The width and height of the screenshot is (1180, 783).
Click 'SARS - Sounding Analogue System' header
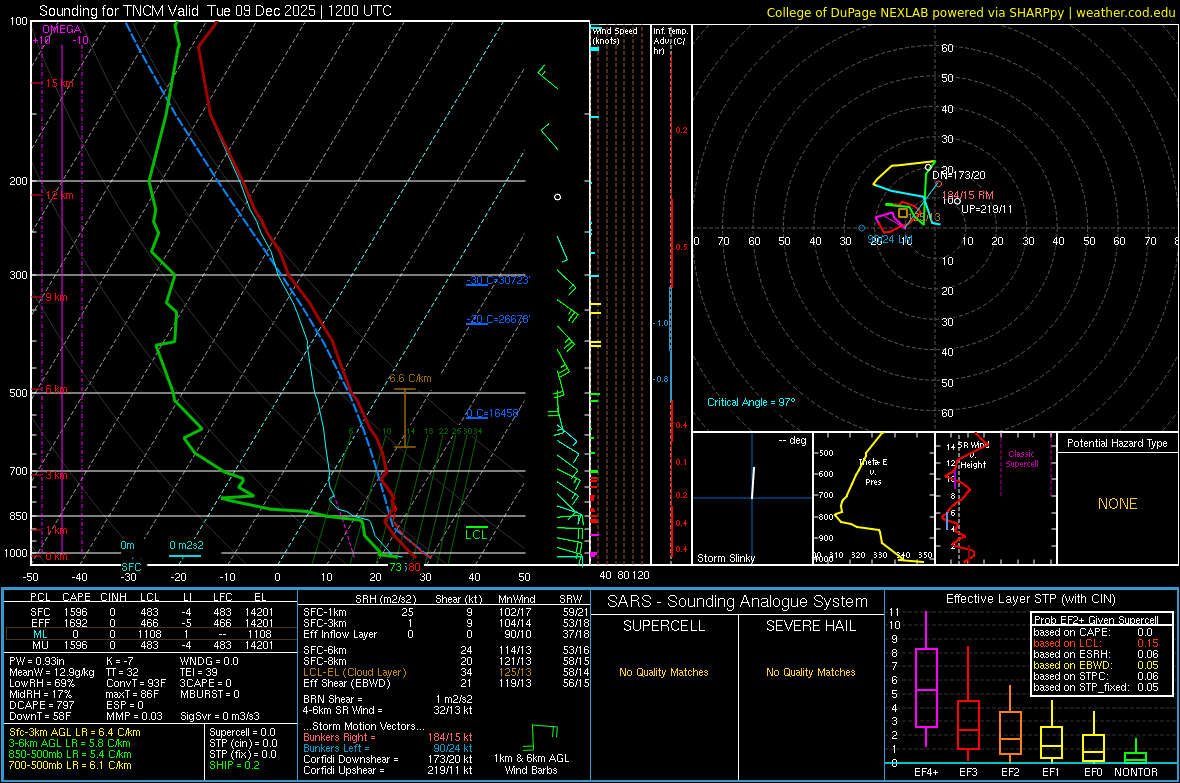click(x=738, y=602)
